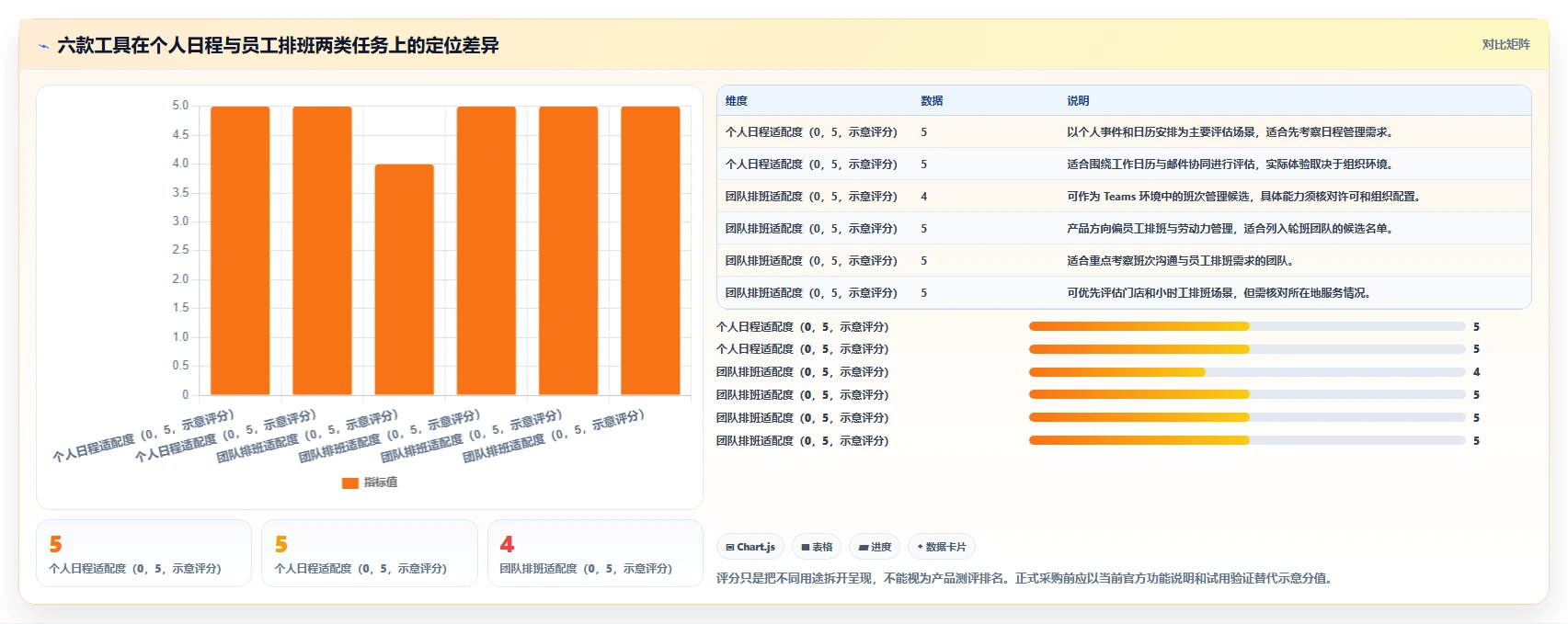Screen dimensions: 1568x624
Task: Click the 数据 column header
Action: pos(932,101)
